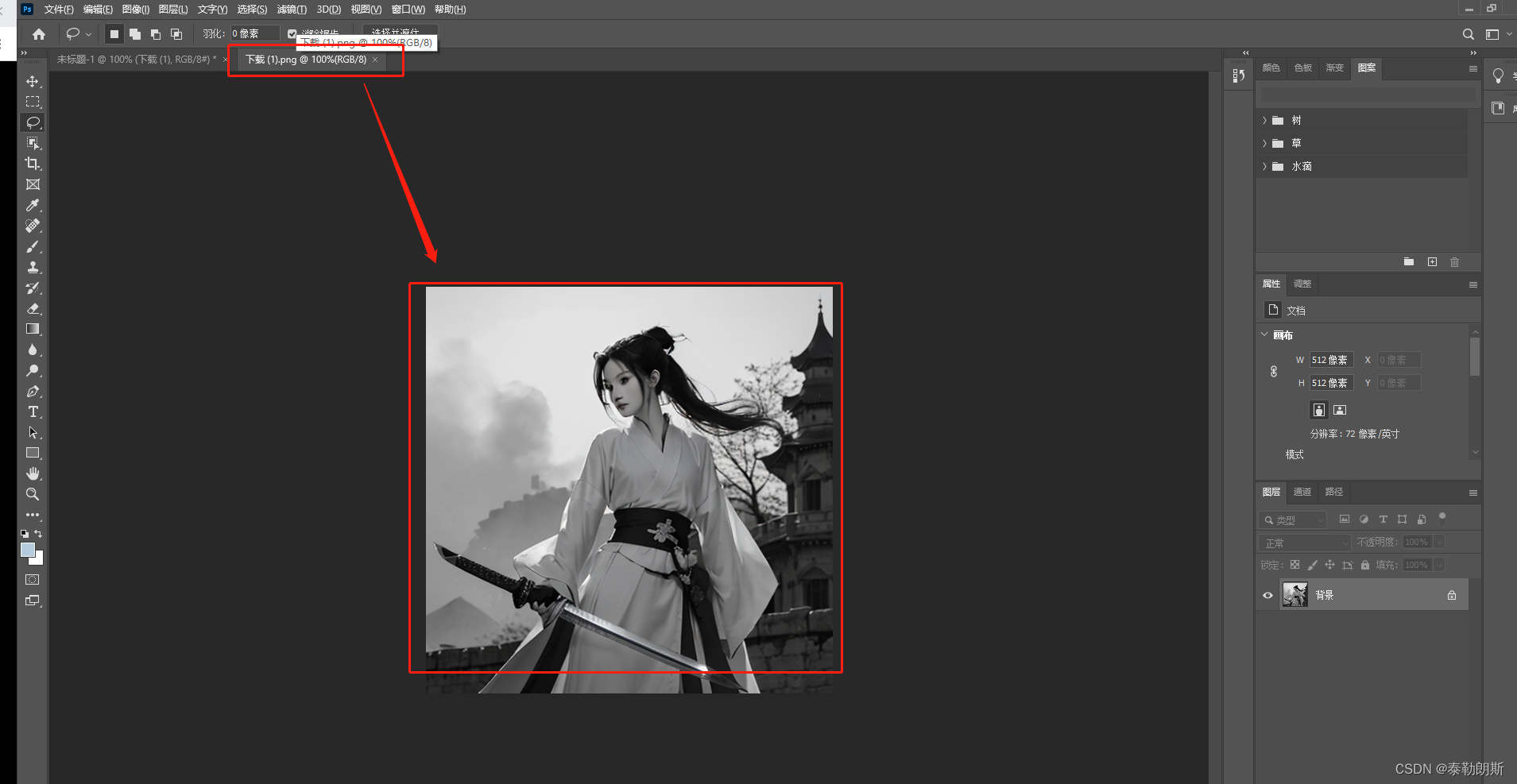Select the Rectangle shape tool

pyautogui.click(x=33, y=453)
